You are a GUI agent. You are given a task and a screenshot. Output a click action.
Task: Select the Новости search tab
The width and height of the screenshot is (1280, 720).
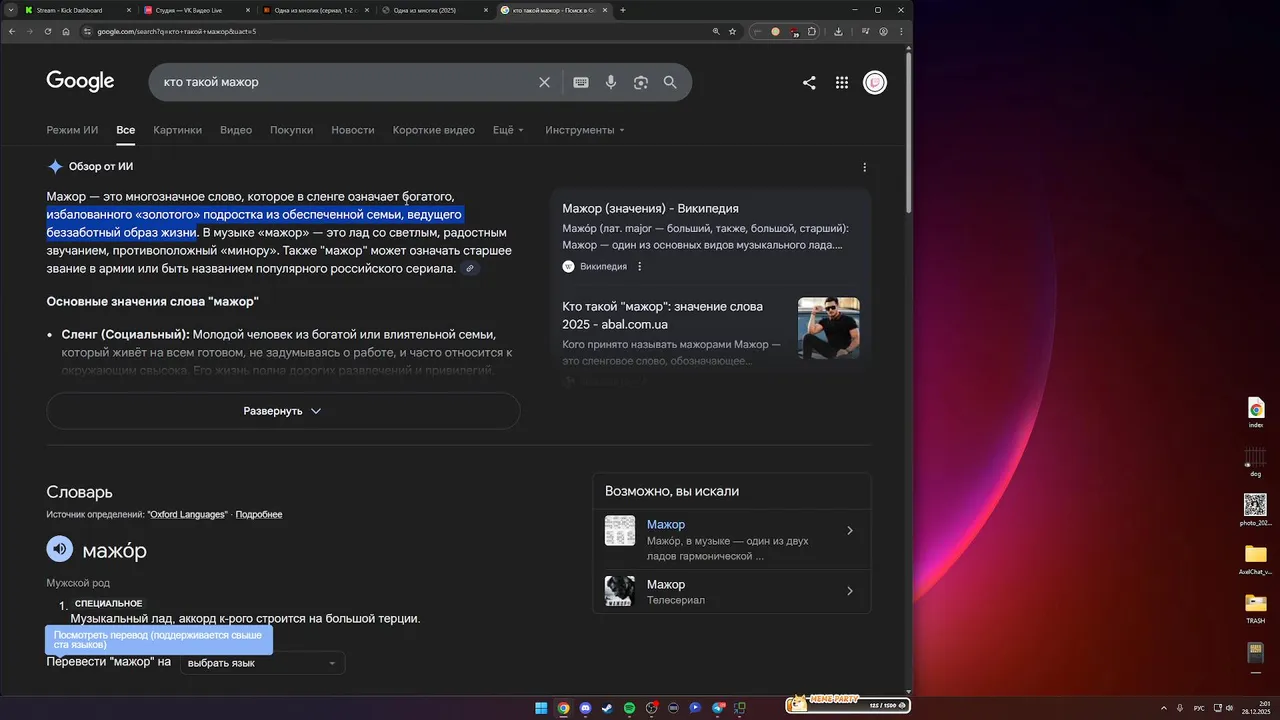click(353, 130)
